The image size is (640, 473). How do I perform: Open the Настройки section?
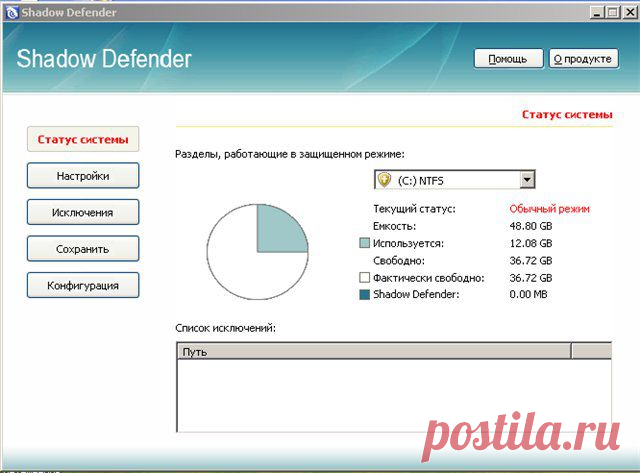(x=82, y=176)
